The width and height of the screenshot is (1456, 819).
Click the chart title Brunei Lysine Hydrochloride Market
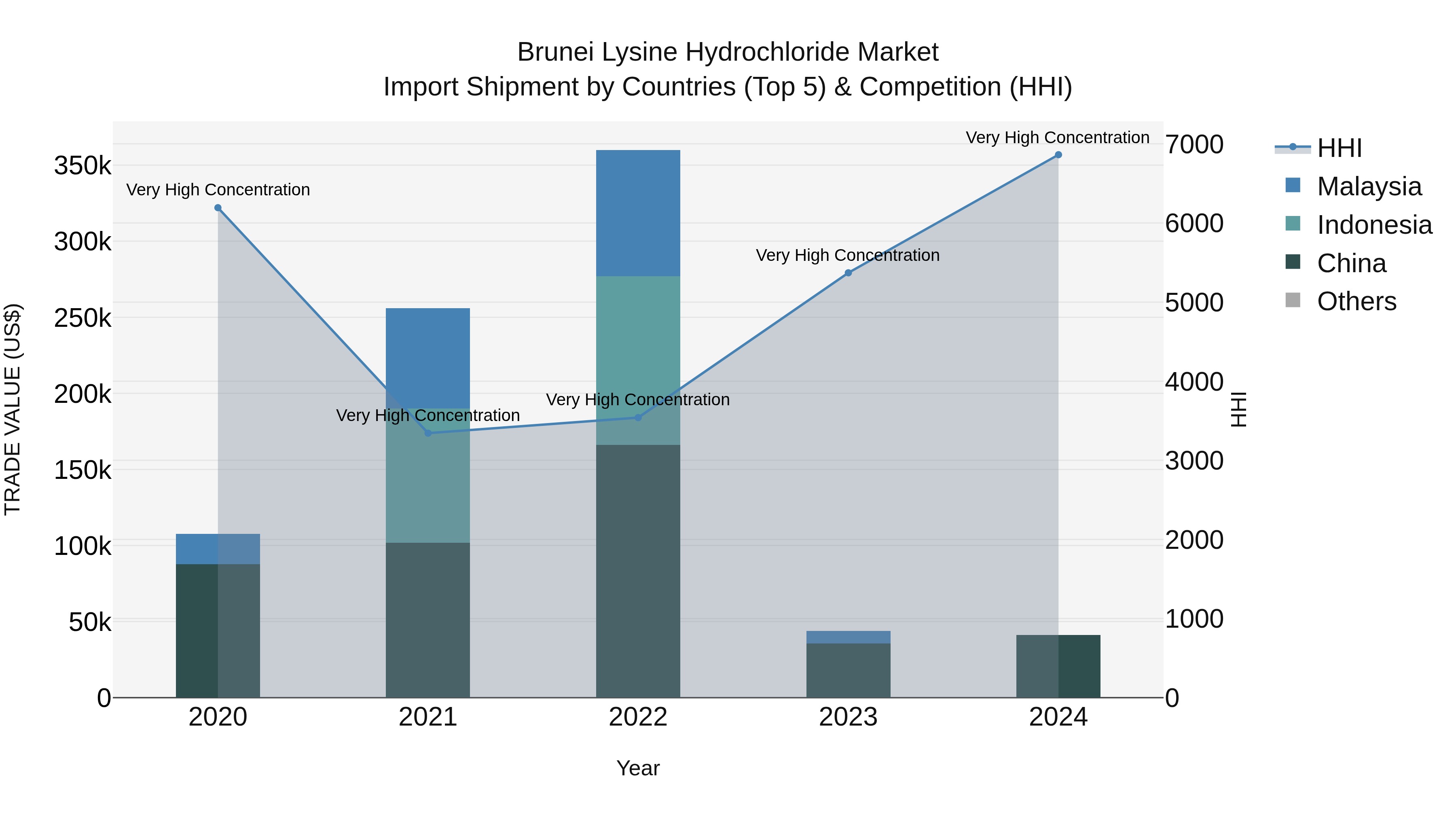[x=728, y=52]
